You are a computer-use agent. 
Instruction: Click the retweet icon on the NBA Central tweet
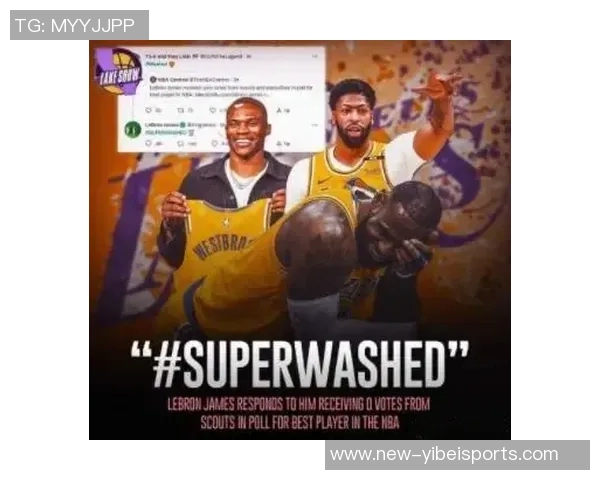click(181, 110)
